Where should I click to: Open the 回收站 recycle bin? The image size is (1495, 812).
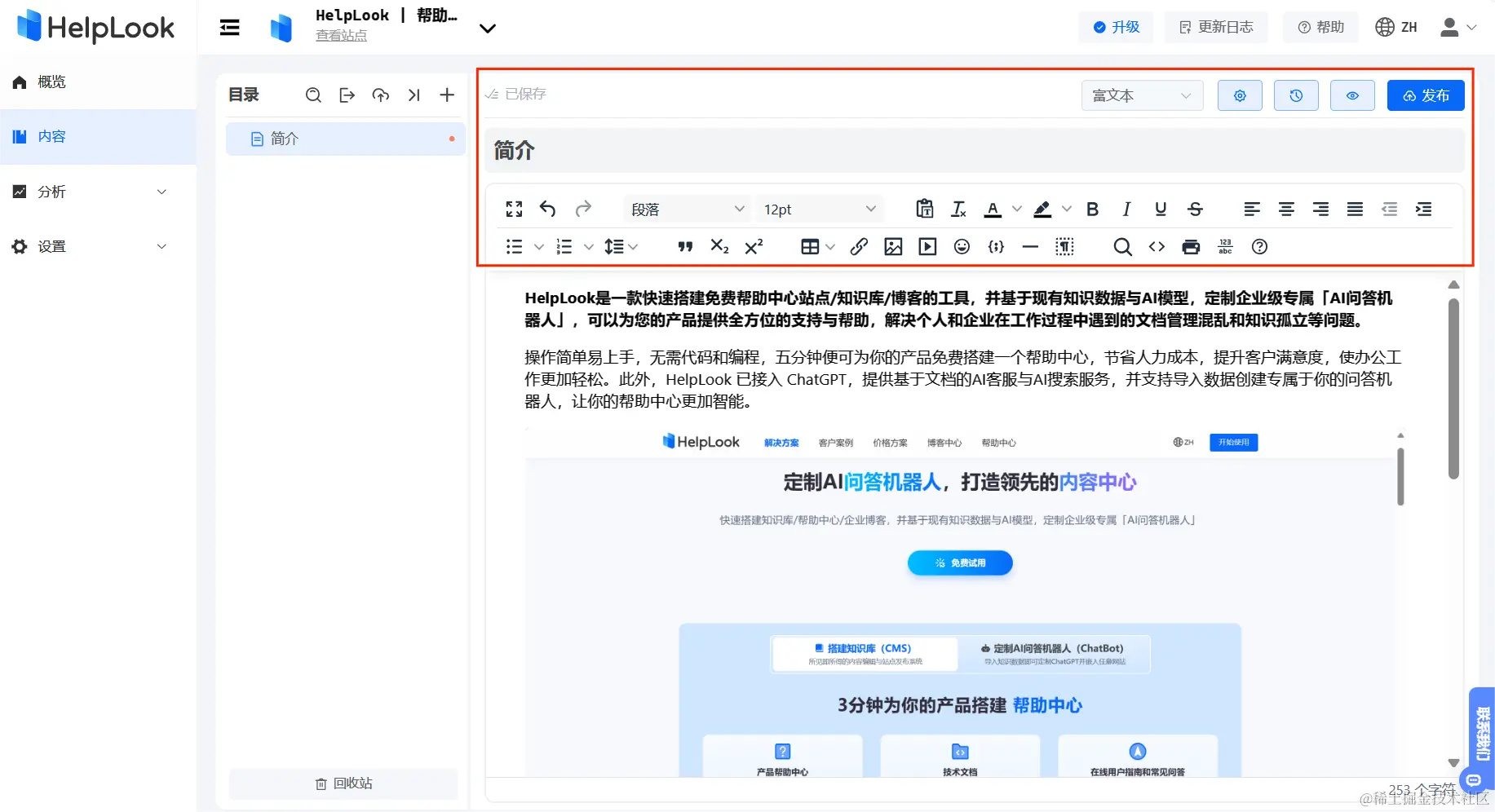343,783
